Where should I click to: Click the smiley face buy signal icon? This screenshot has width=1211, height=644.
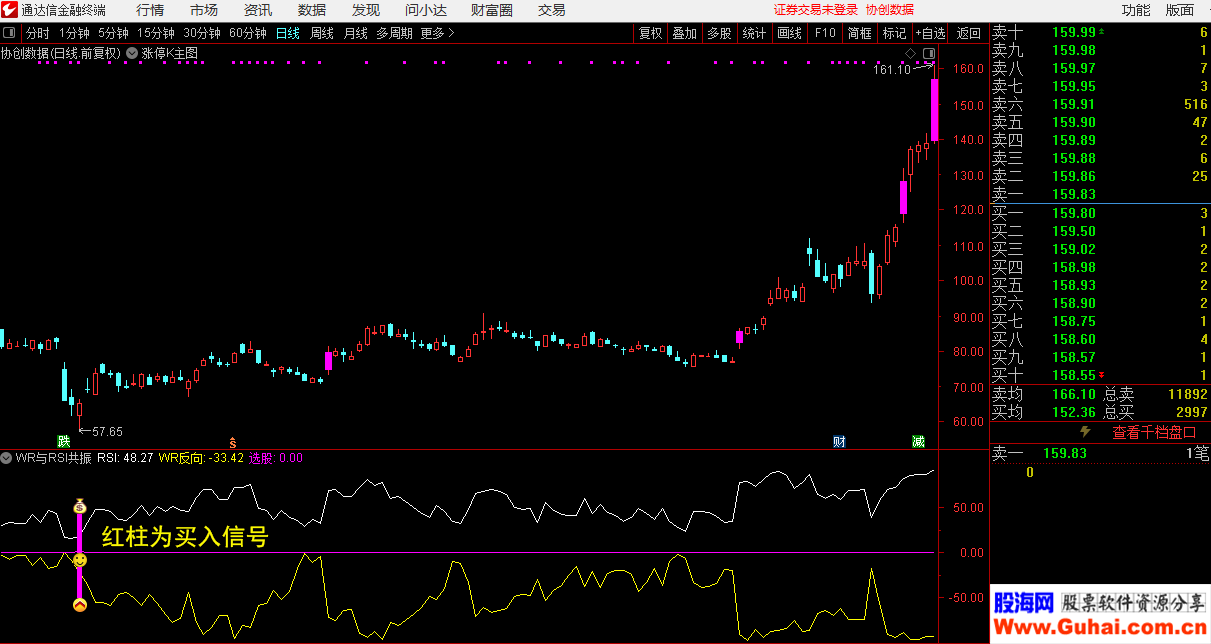[x=80, y=560]
